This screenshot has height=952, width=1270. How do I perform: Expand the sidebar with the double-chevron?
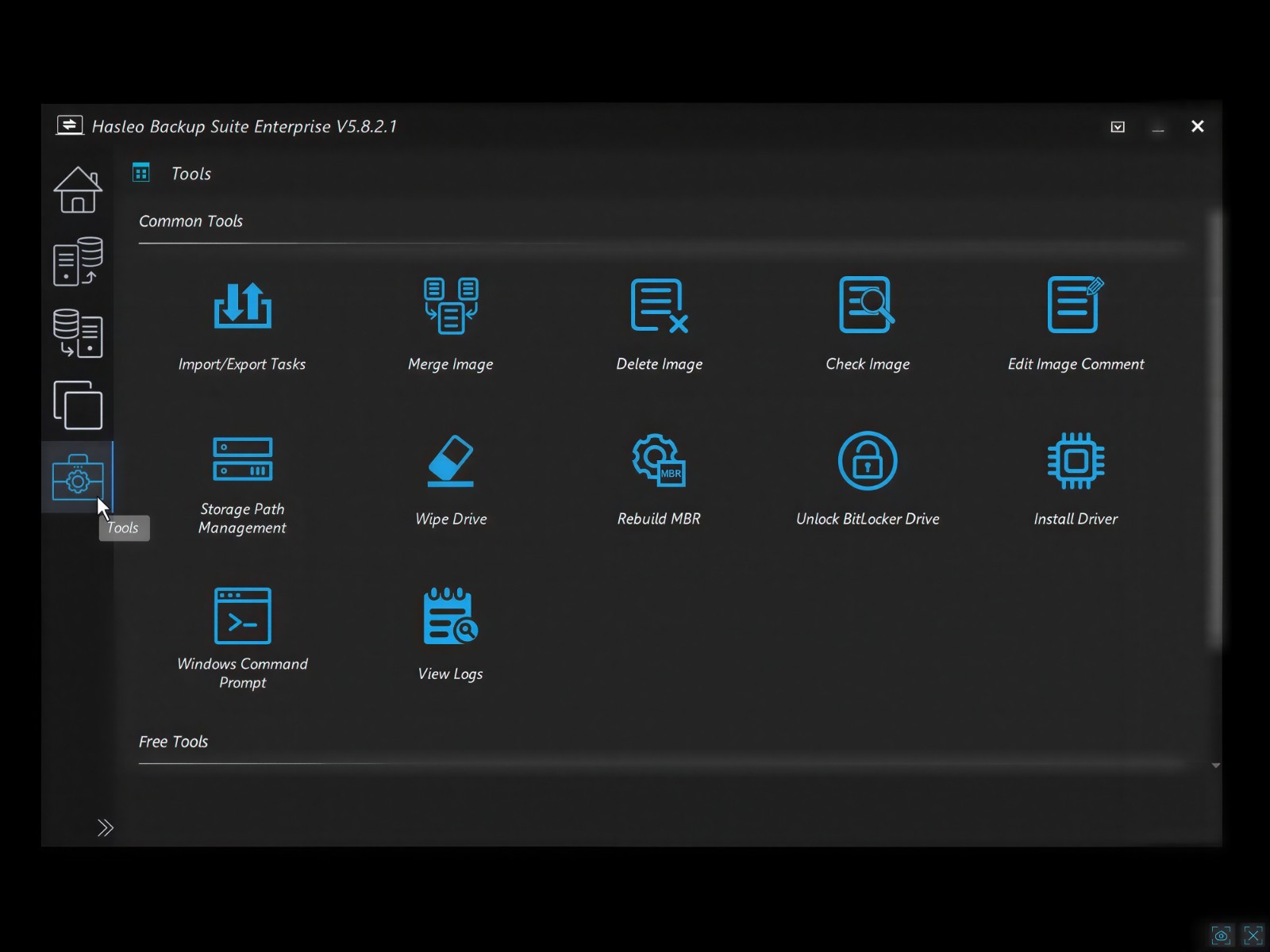point(105,827)
